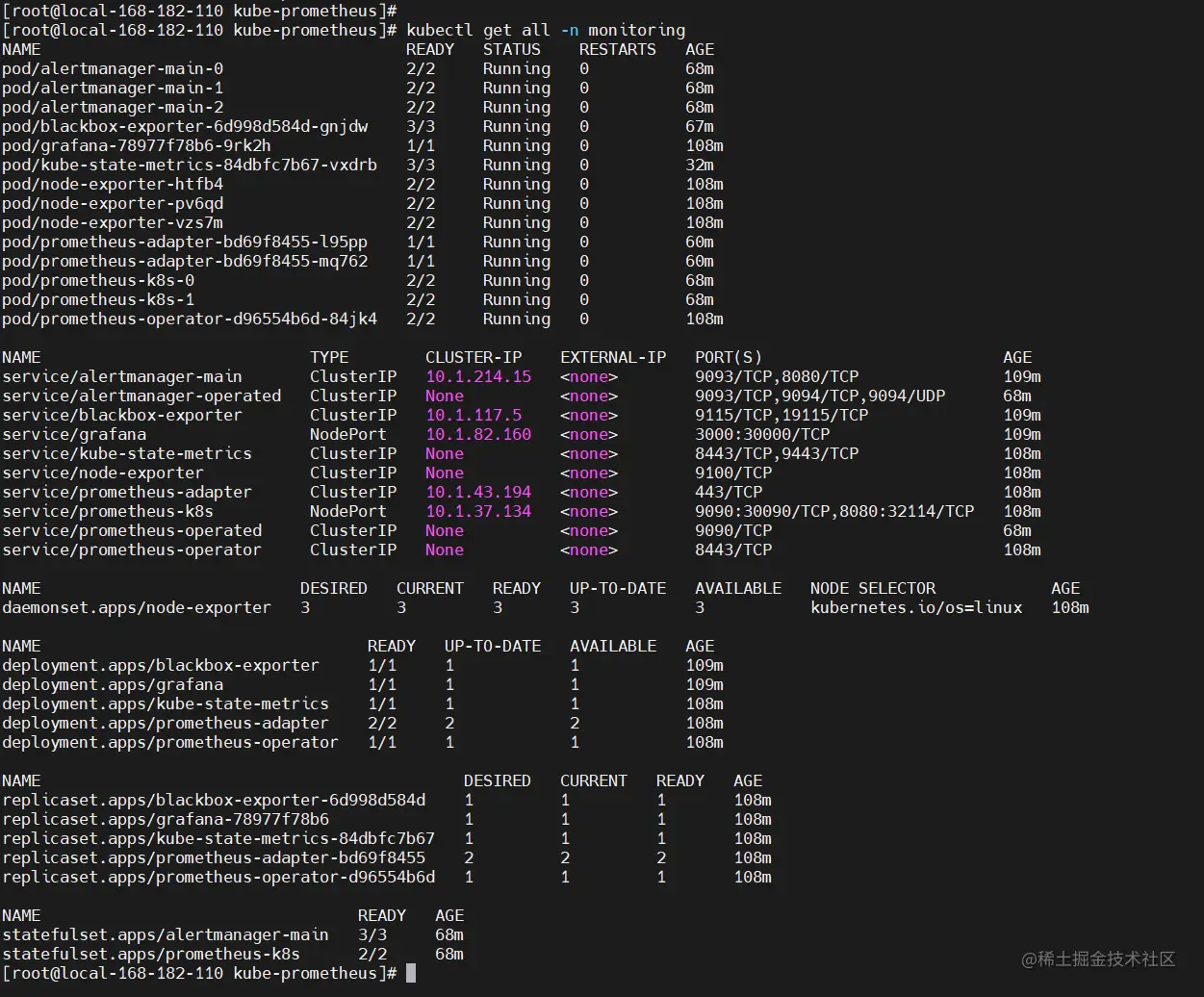Click the CLUSTER-IP column header
This screenshot has height=997, width=1204.
click(x=474, y=358)
